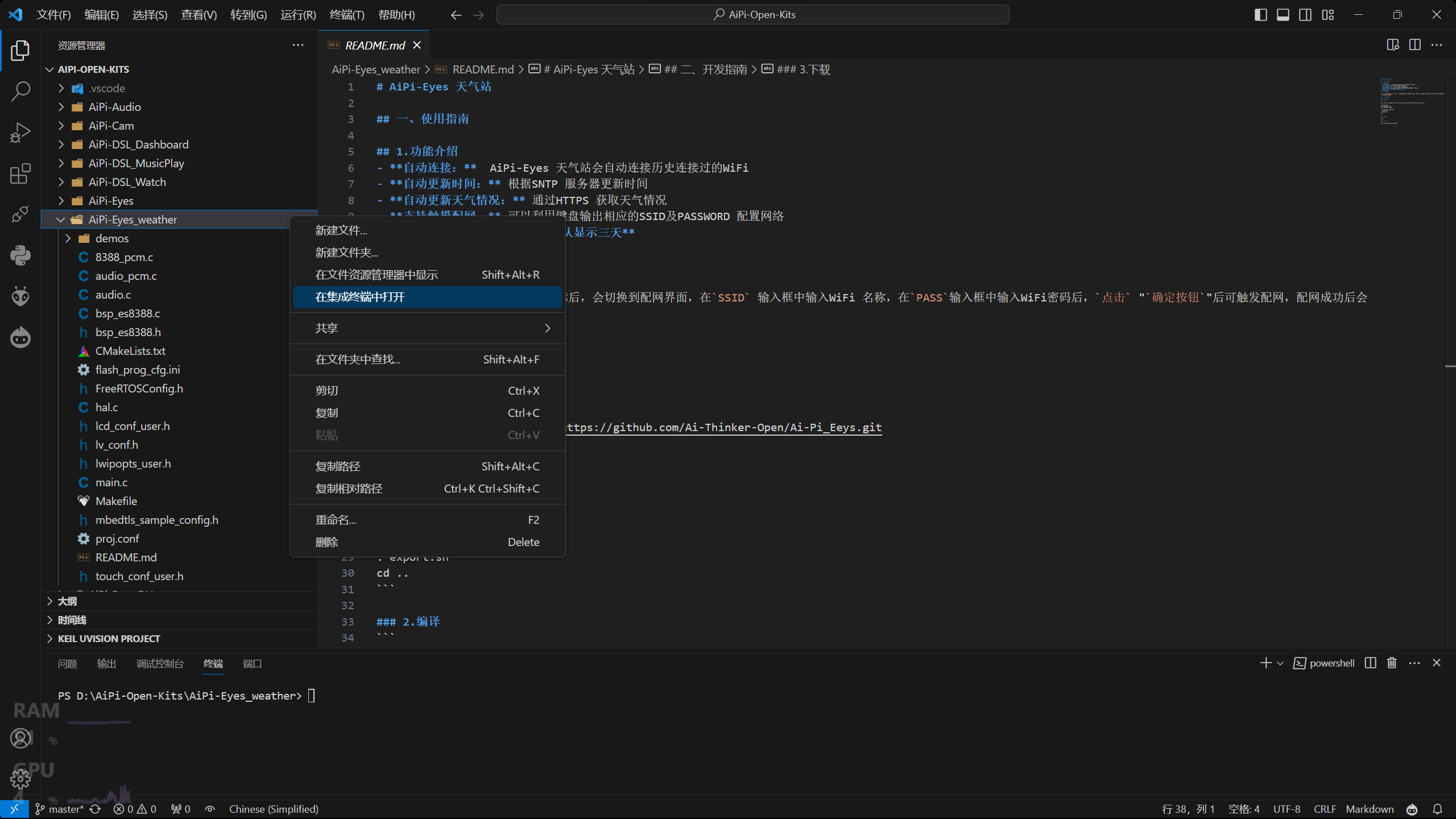1456x819 pixels.
Task: Open editor more actions menu
Action: [x=1437, y=45]
